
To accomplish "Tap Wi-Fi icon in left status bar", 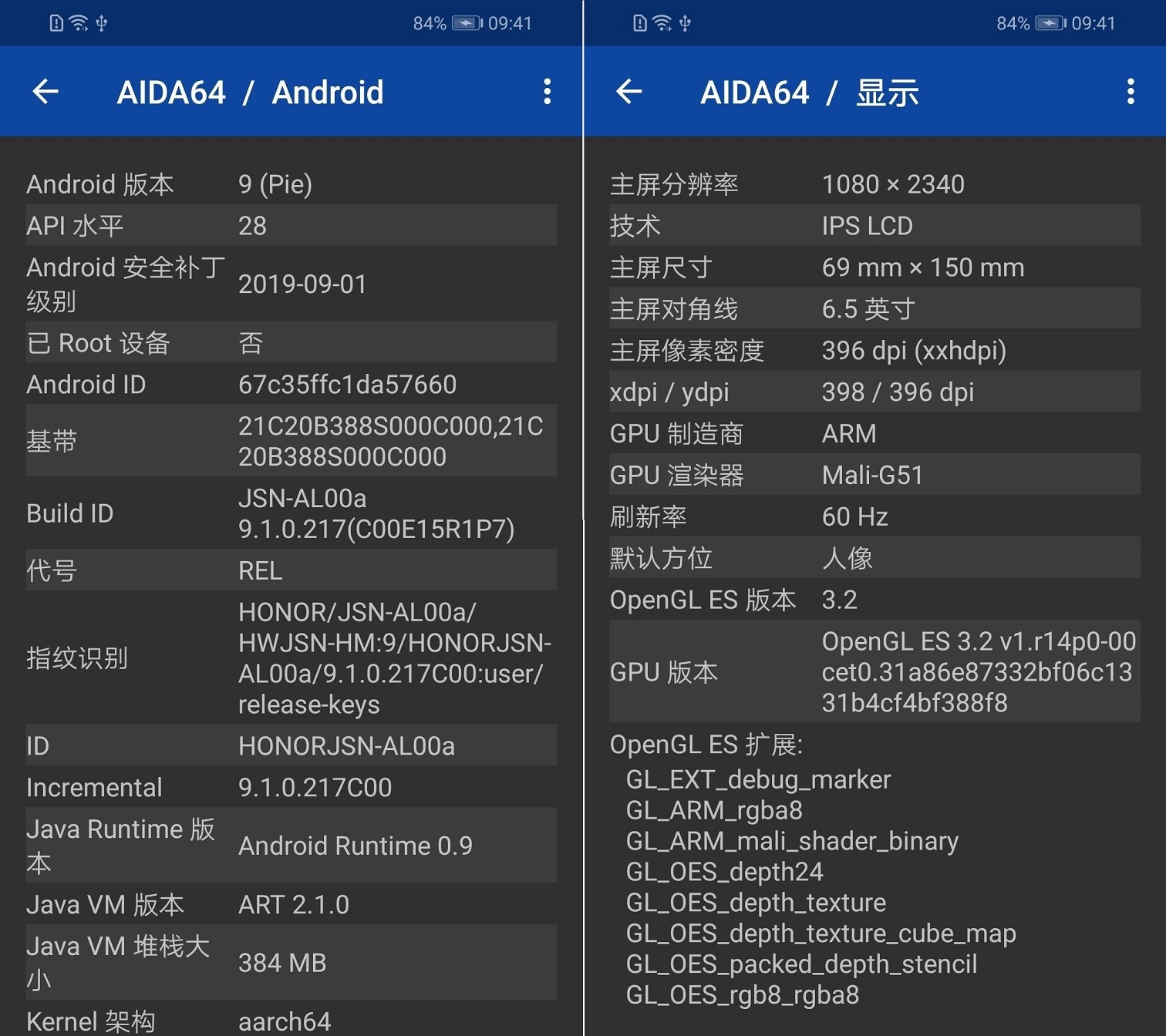I will 79,23.
